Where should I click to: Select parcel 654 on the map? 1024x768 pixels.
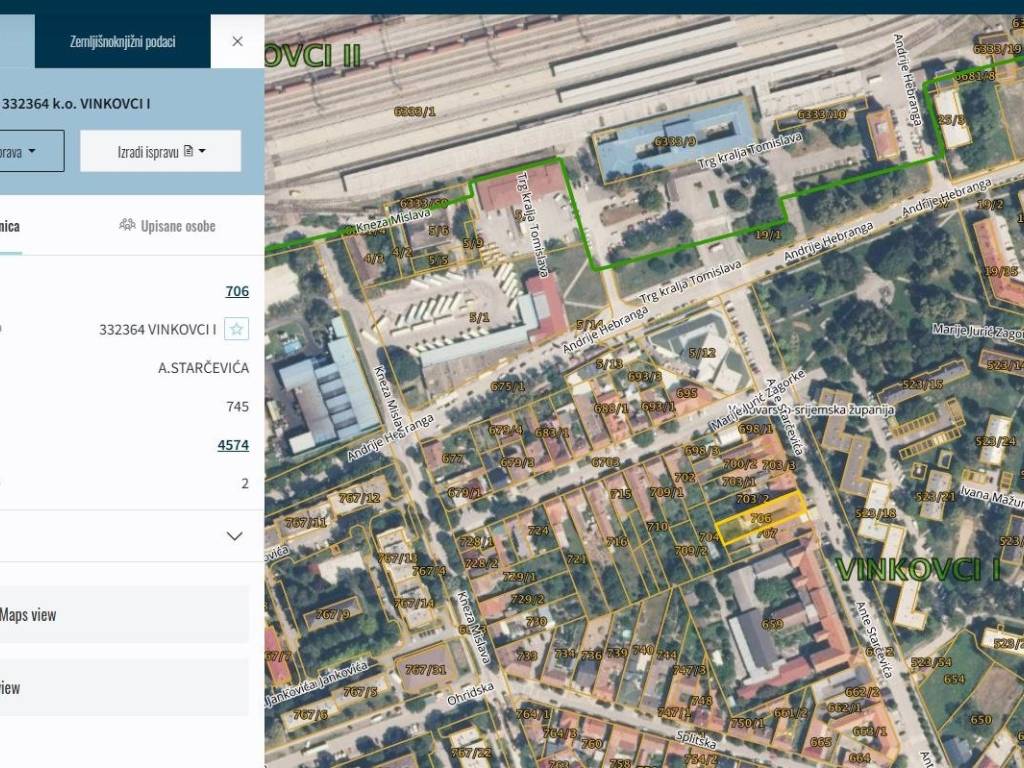(953, 679)
